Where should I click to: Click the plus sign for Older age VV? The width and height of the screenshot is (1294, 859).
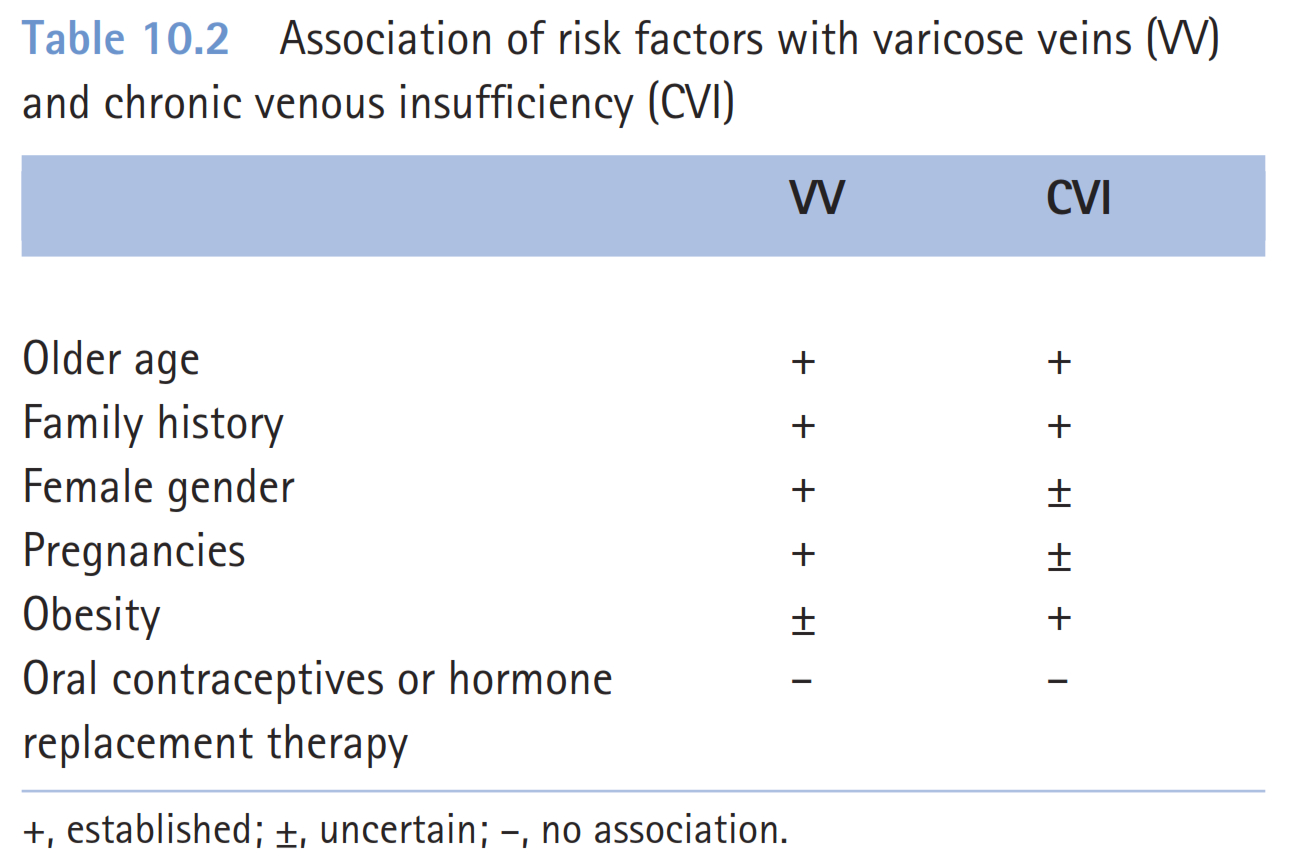coord(802,362)
